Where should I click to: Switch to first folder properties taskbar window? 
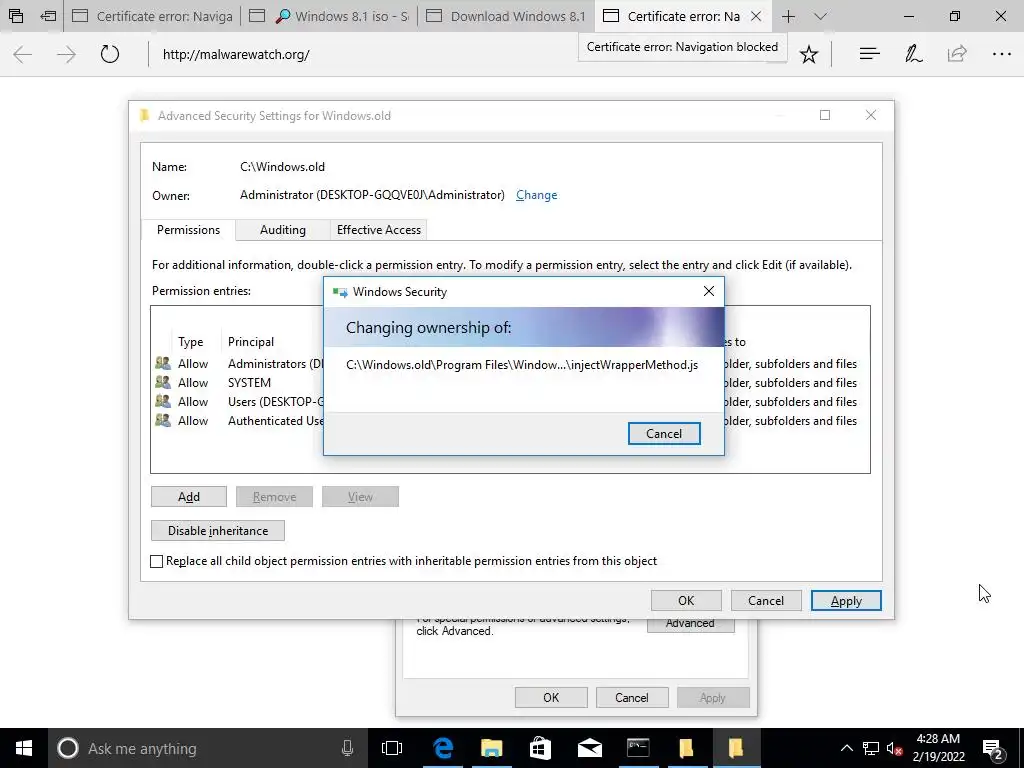[686, 748]
